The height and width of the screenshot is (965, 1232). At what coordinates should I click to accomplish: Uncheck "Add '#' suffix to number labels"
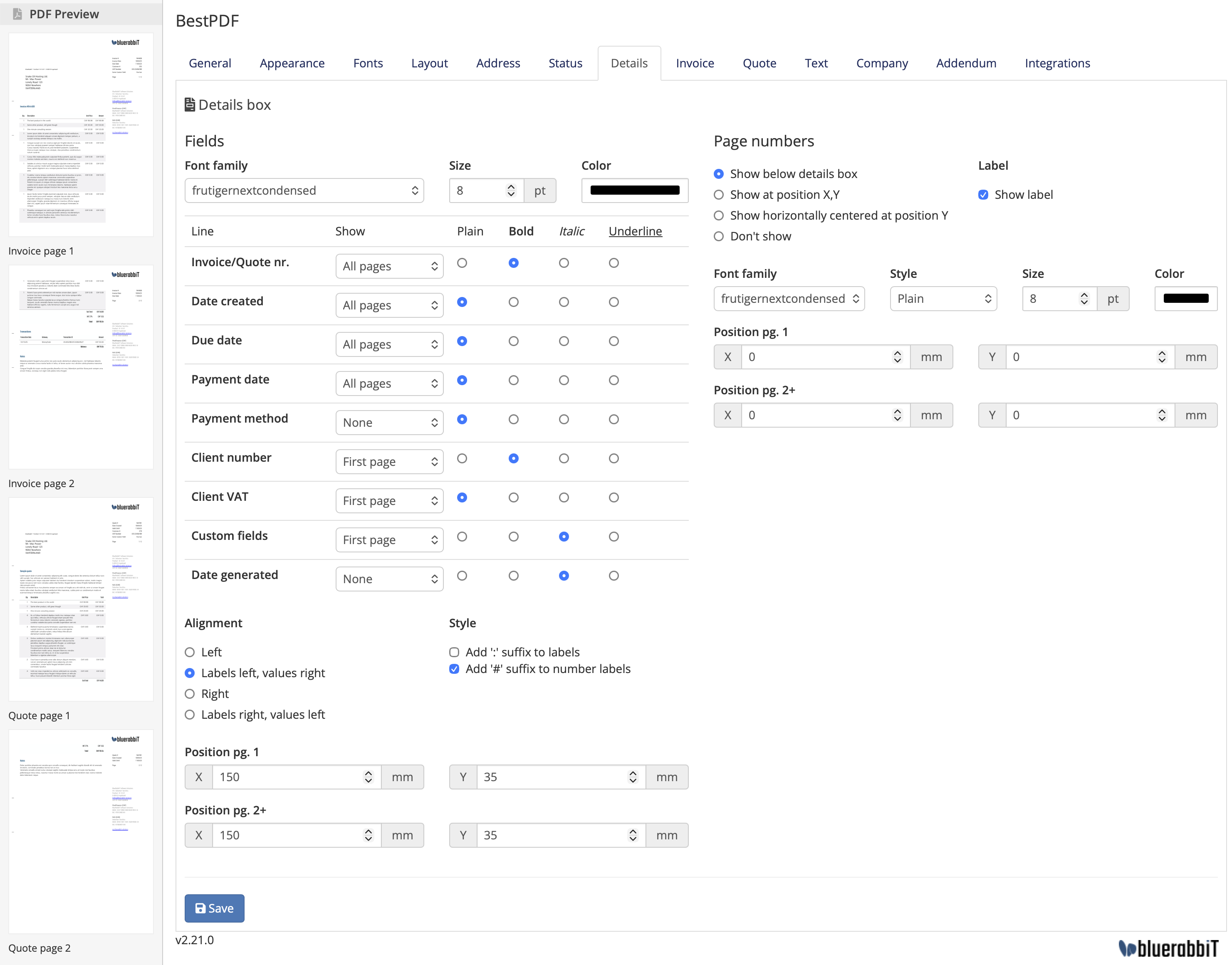point(454,669)
